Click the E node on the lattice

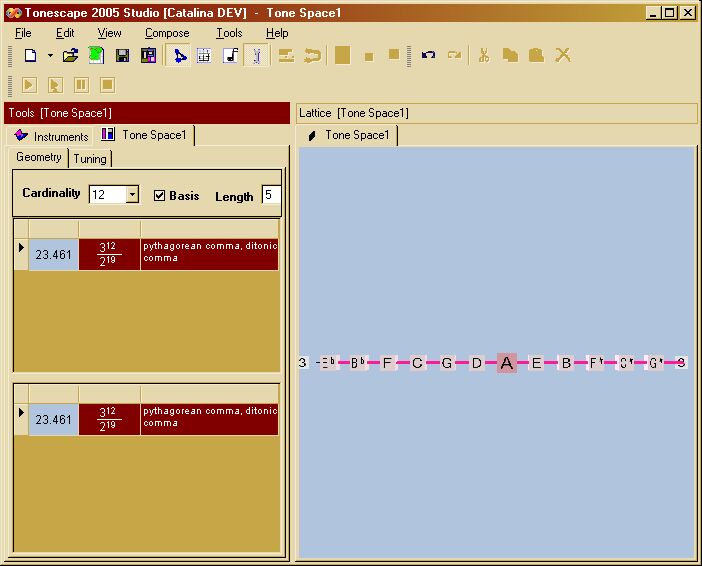click(536, 362)
